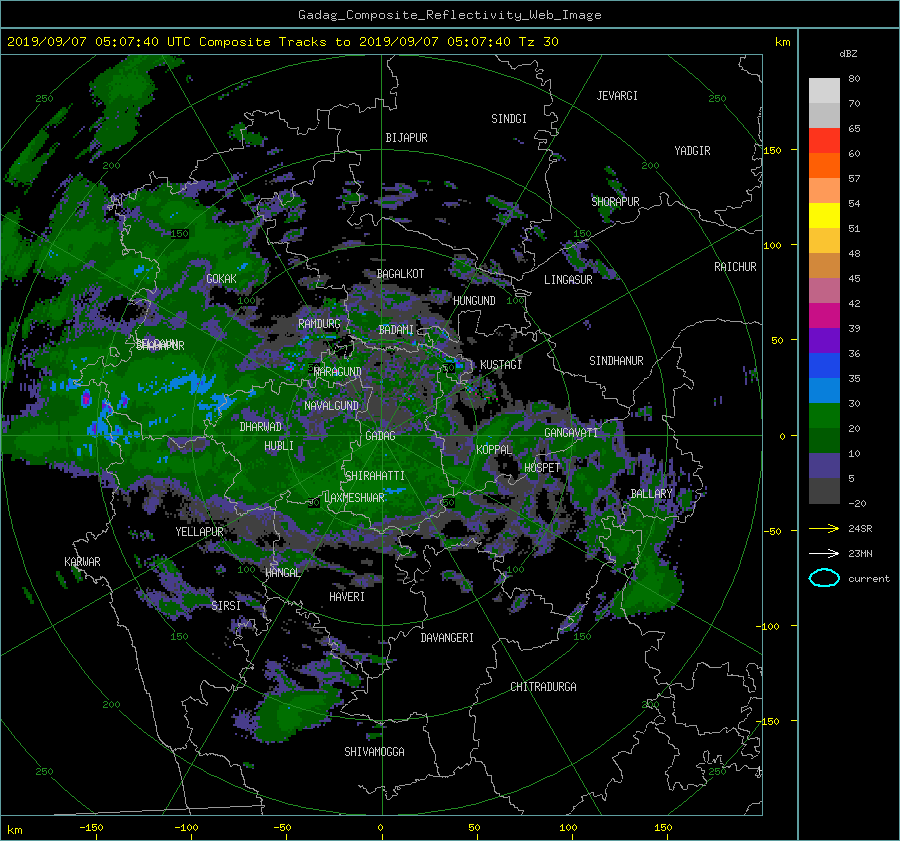900x841 pixels.
Task: Click the 24SR legend text
Action: point(860,529)
